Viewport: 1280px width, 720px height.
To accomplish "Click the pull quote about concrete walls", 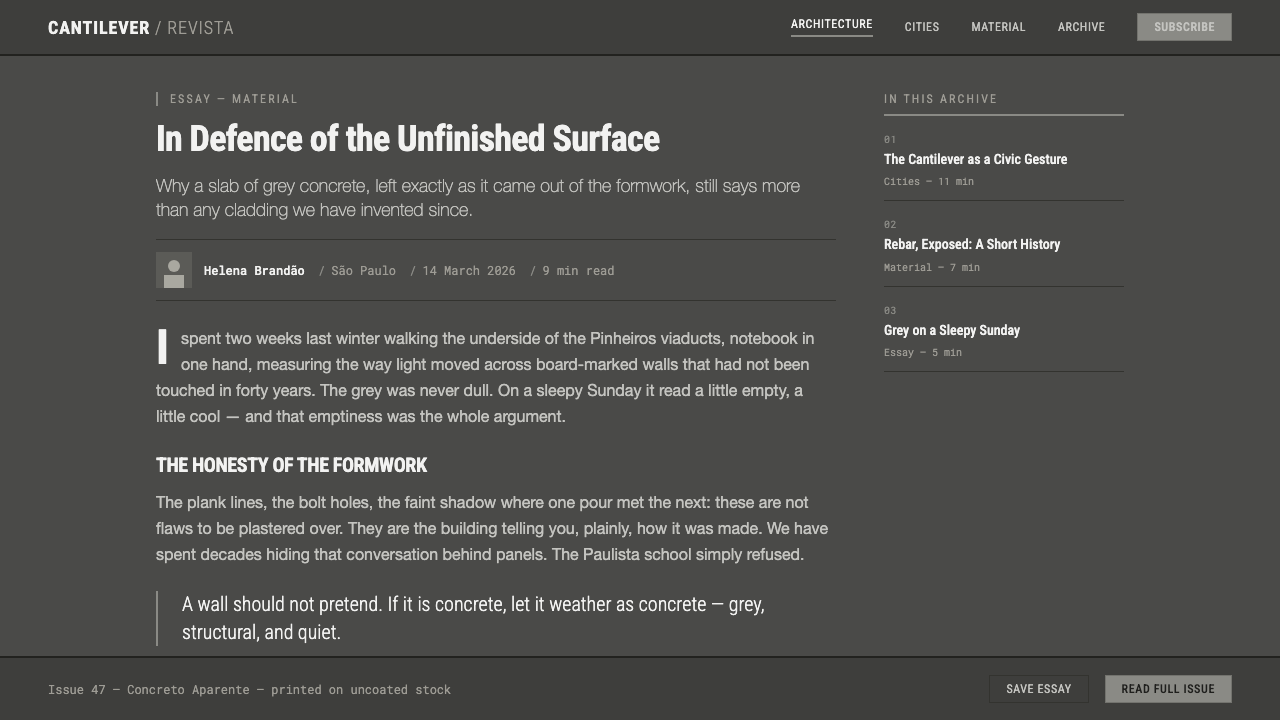I will pos(473,618).
